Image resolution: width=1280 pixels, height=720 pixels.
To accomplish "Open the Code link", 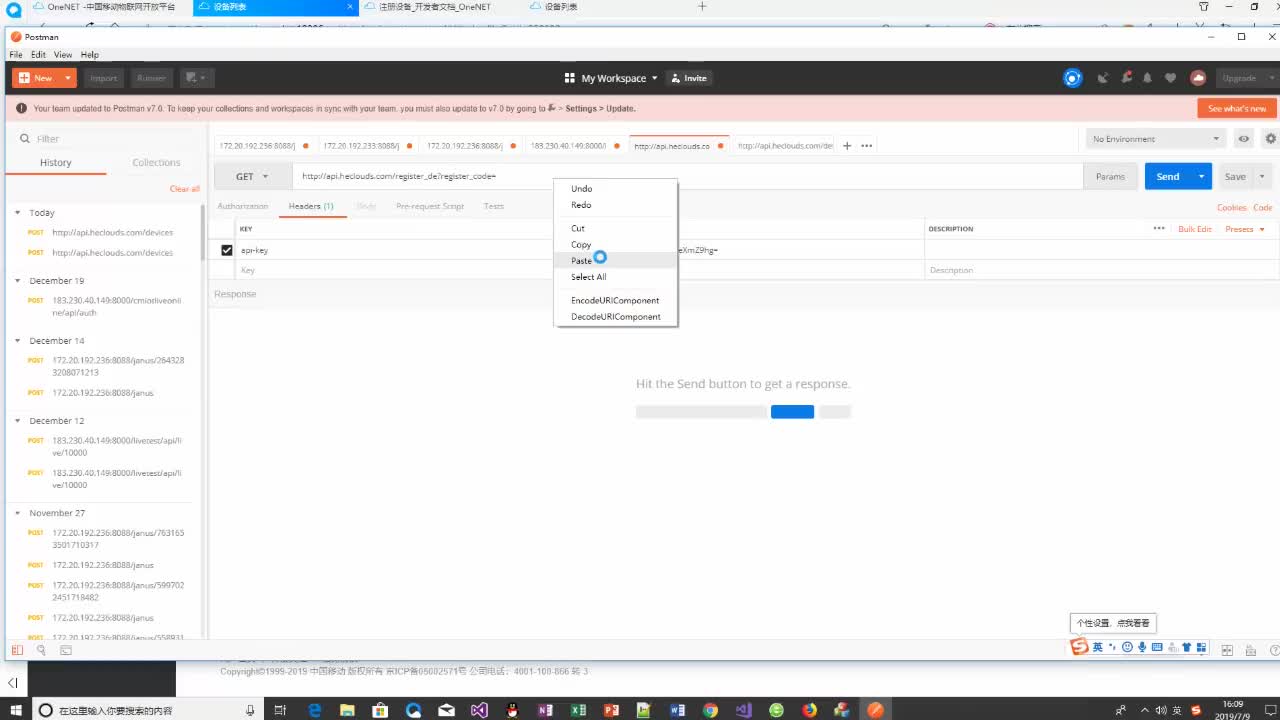I will tap(1263, 208).
